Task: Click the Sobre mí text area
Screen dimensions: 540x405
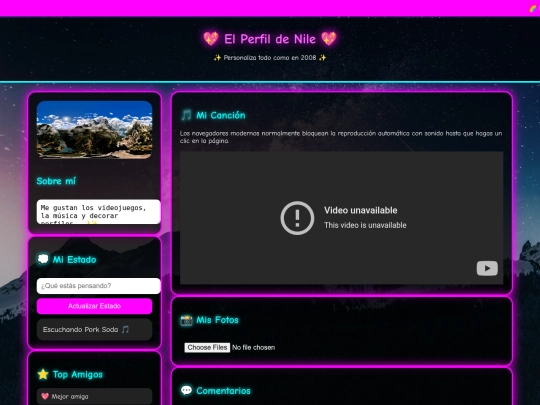Action: [98, 212]
